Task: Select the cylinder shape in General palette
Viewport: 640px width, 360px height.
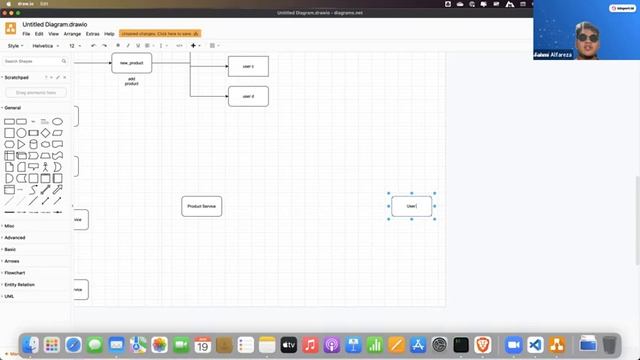Action: point(33,144)
